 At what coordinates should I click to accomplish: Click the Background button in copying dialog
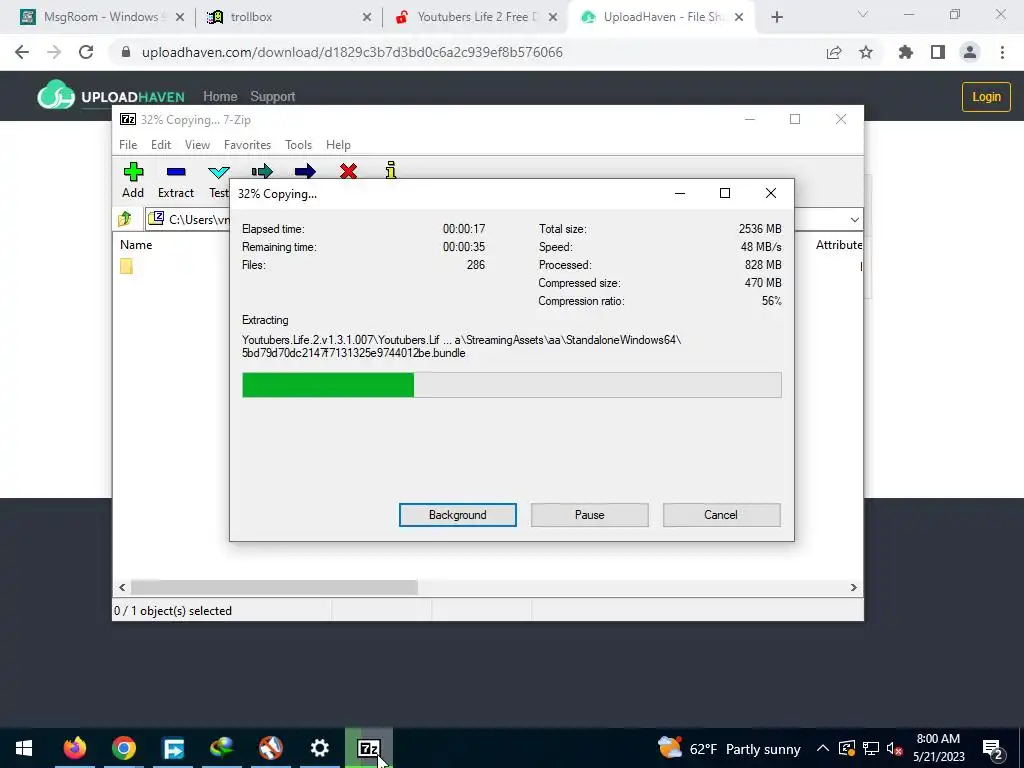[x=458, y=515]
